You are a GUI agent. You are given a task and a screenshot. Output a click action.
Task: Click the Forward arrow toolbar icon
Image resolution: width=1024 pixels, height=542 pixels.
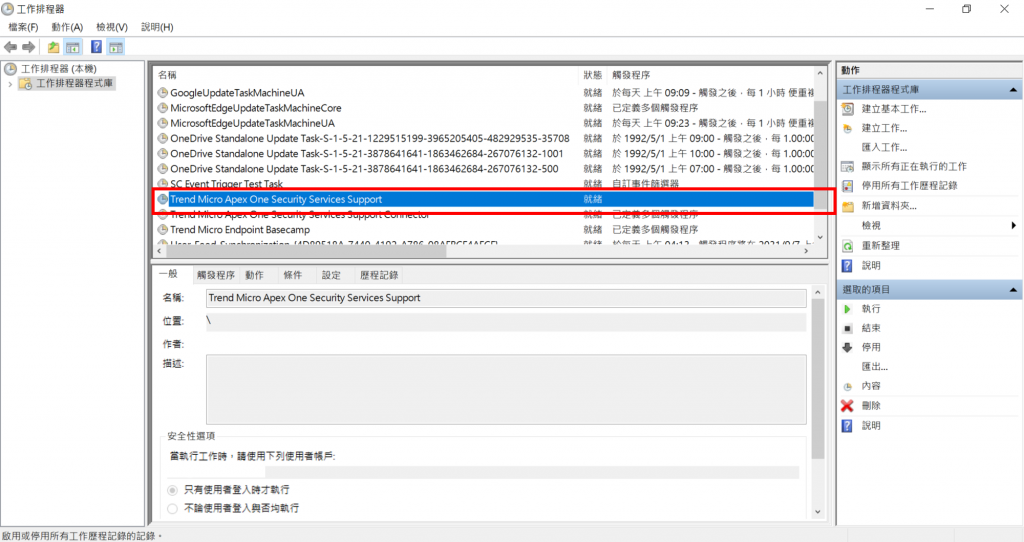pos(28,47)
